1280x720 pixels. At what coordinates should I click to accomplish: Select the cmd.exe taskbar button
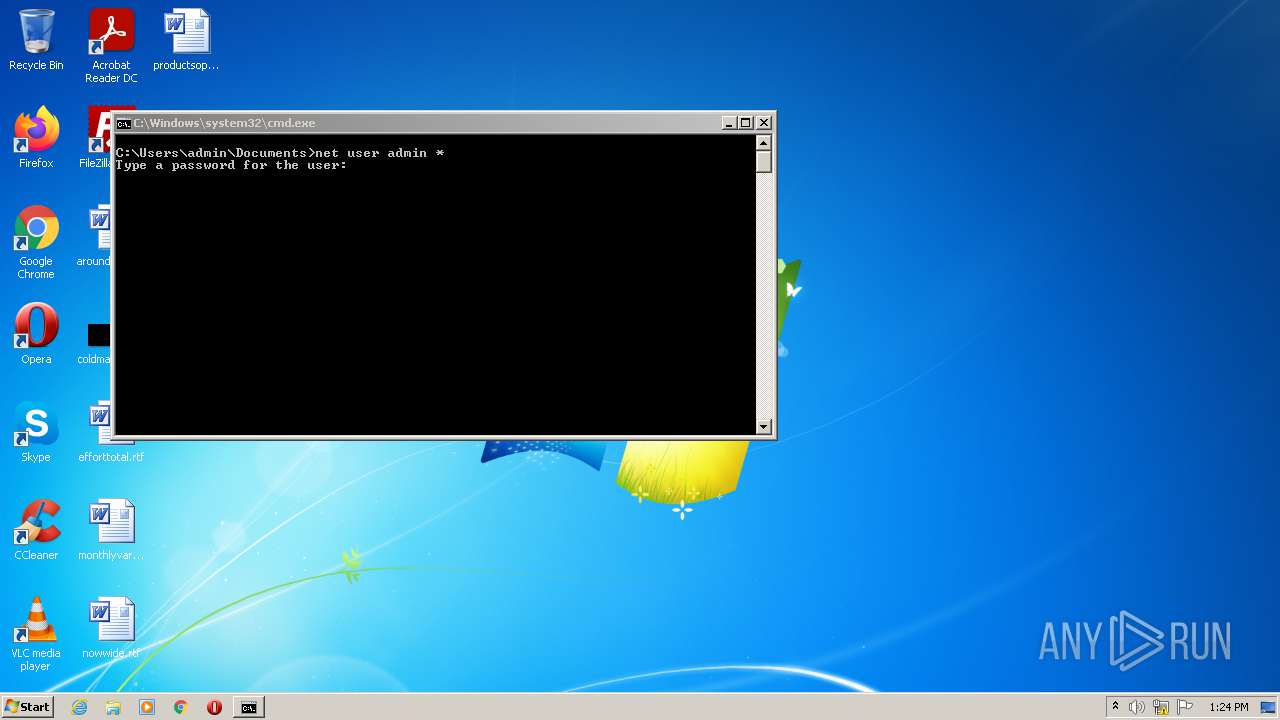(248, 707)
